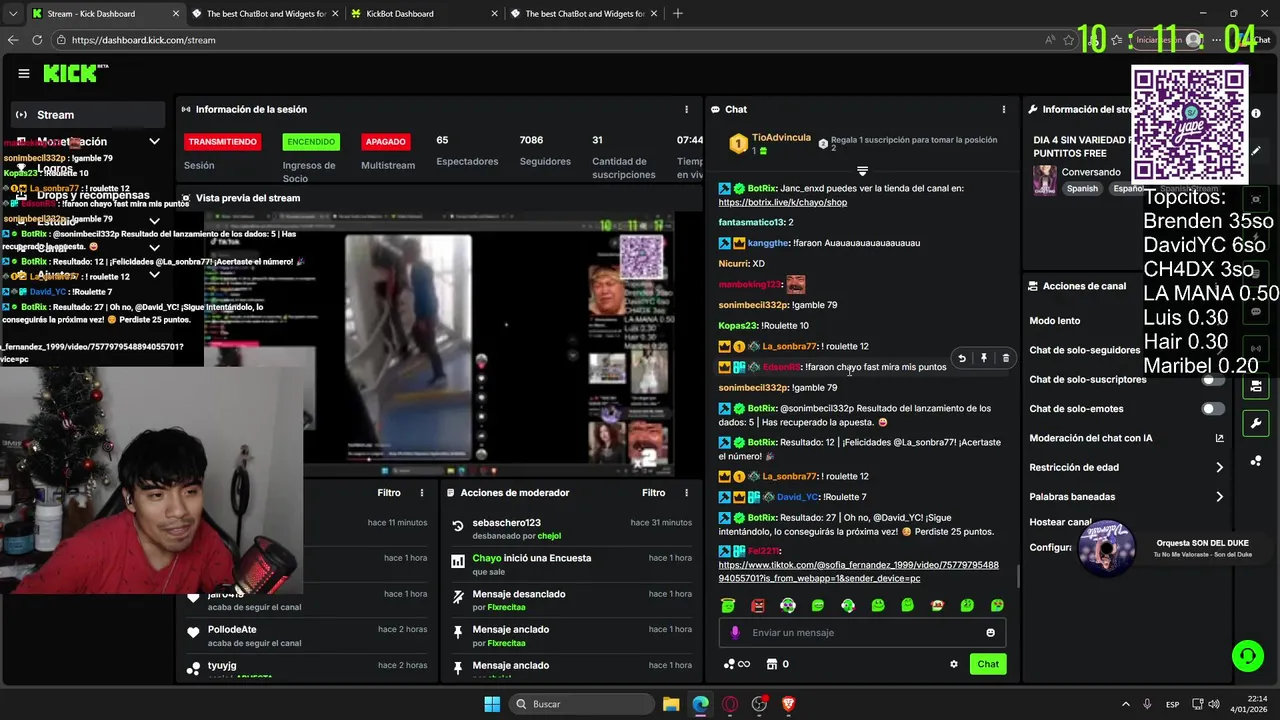Click the wrench tools icon in right sidebar

tap(1256, 423)
